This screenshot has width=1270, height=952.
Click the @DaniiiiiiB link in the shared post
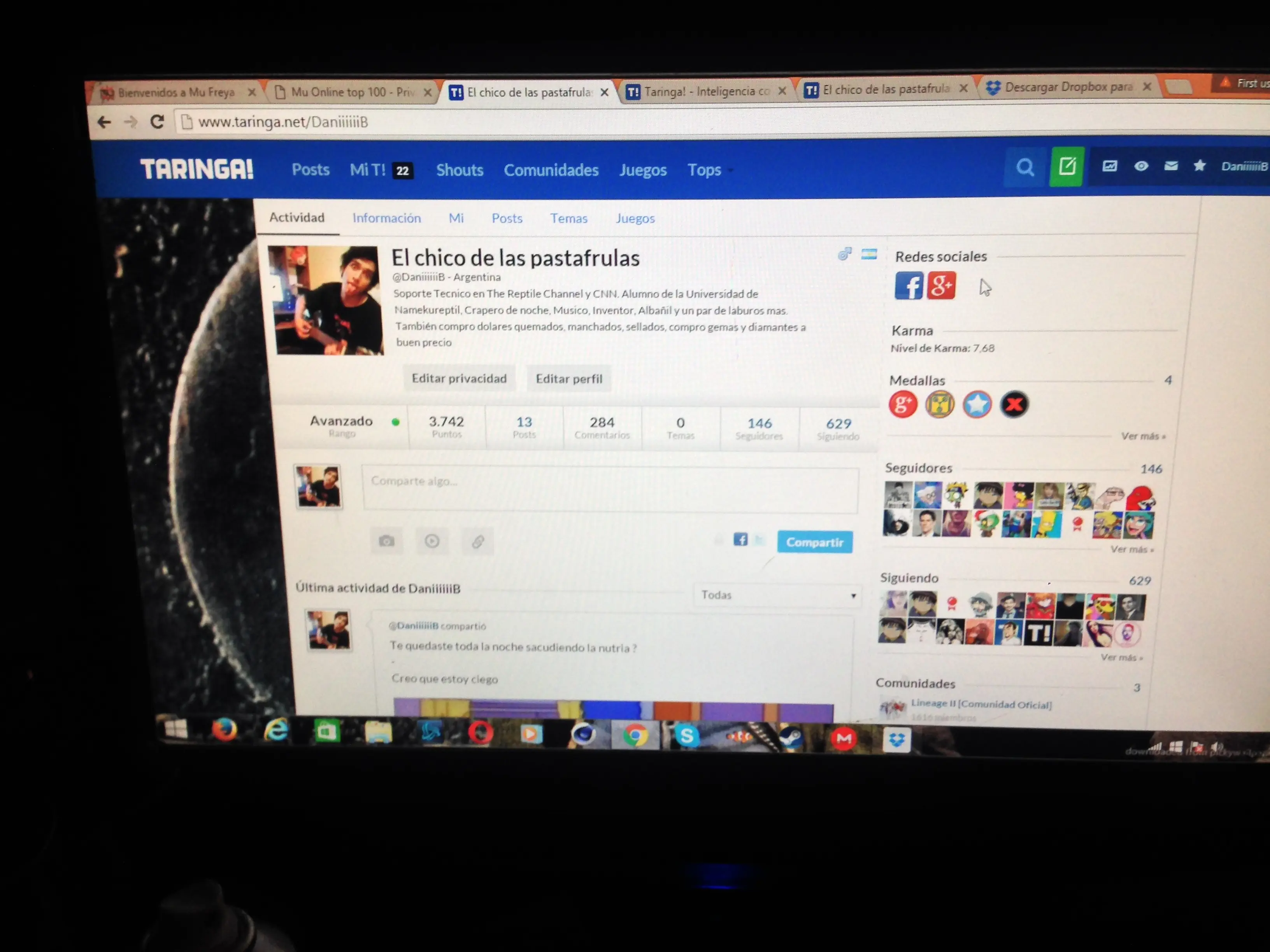tap(413, 625)
